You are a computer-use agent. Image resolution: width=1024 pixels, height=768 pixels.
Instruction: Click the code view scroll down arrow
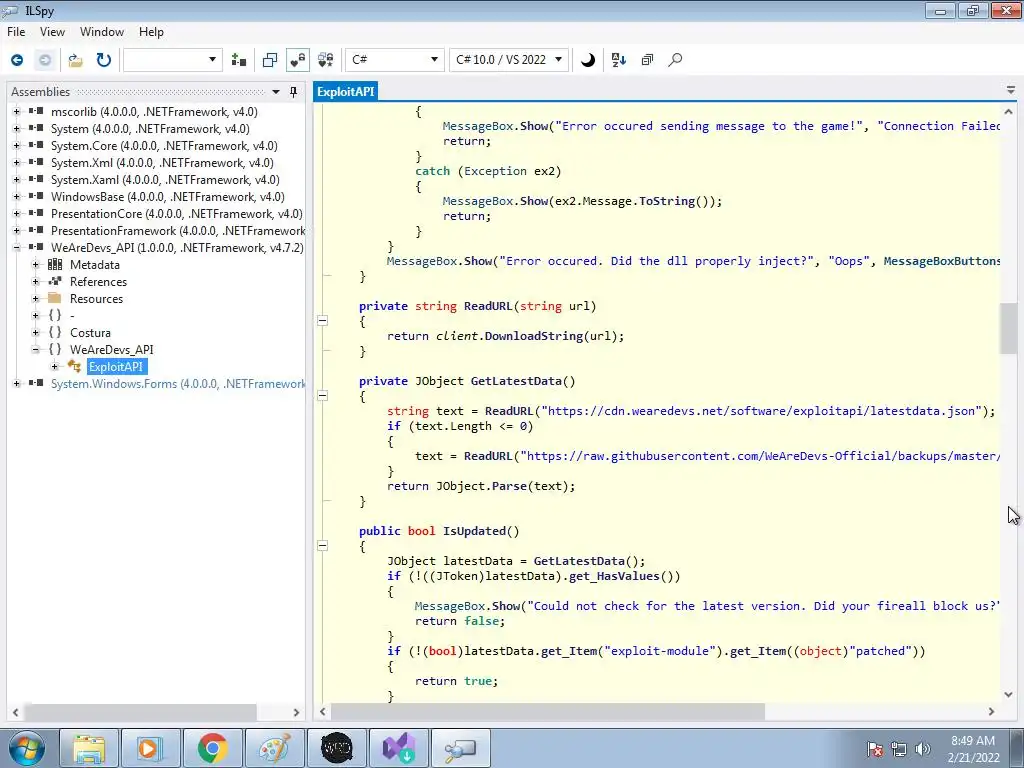(1008, 695)
